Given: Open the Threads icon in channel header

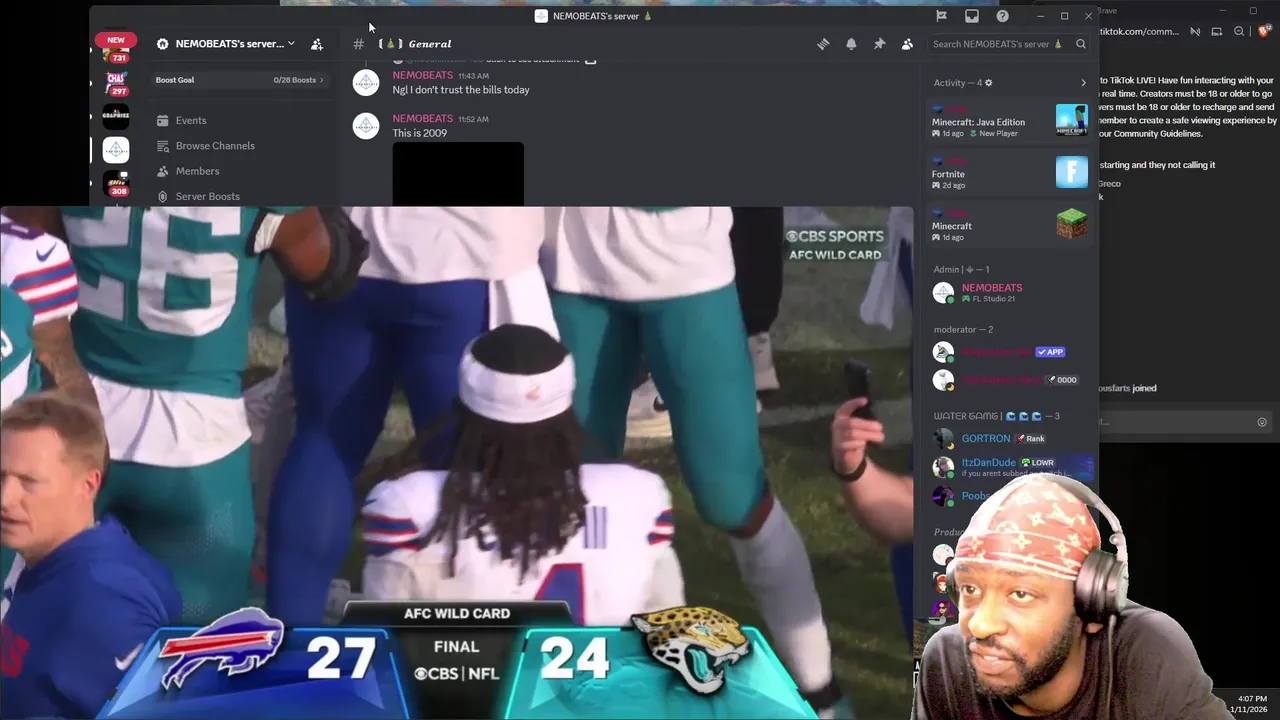Looking at the screenshot, I should tap(823, 44).
